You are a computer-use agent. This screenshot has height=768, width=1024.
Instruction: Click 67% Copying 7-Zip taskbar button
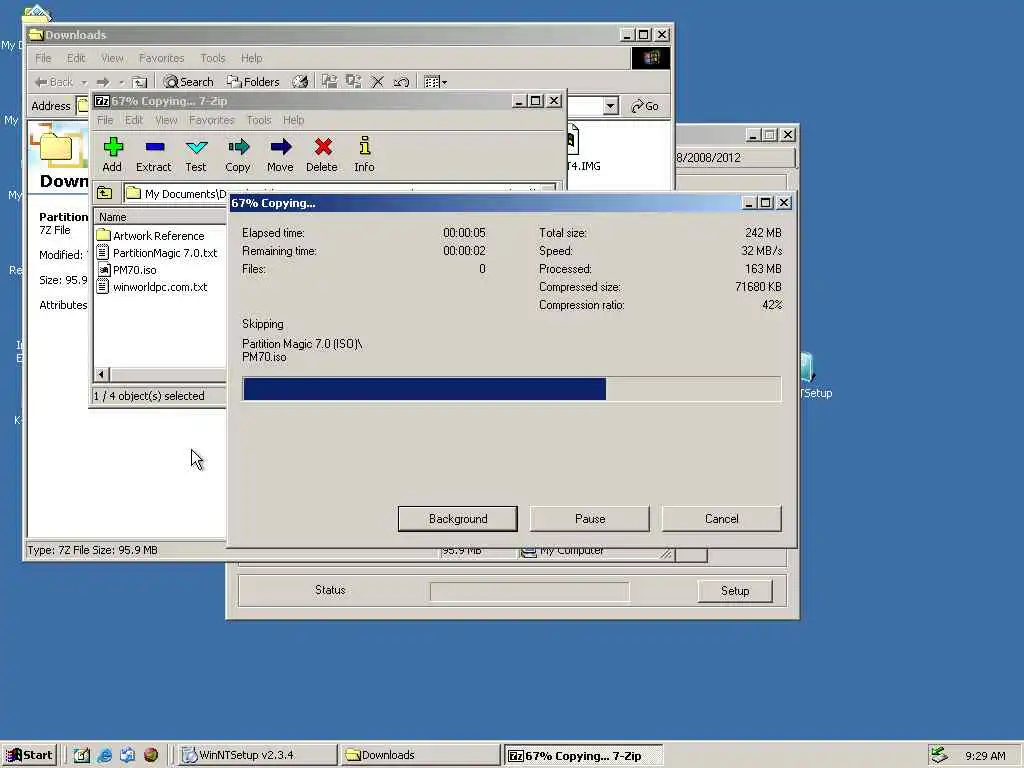click(584, 756)
